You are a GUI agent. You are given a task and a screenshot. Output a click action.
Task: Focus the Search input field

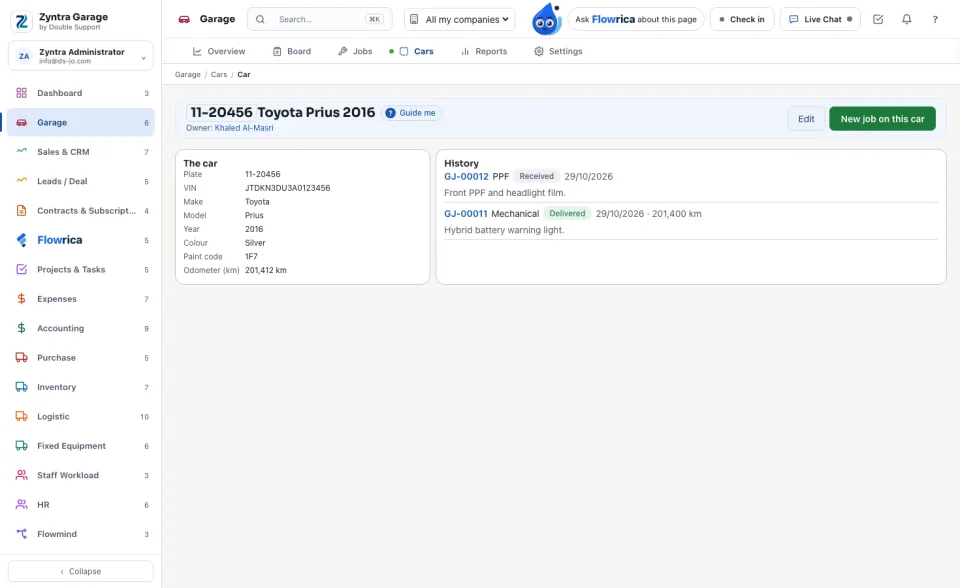[x=320, y=20]
